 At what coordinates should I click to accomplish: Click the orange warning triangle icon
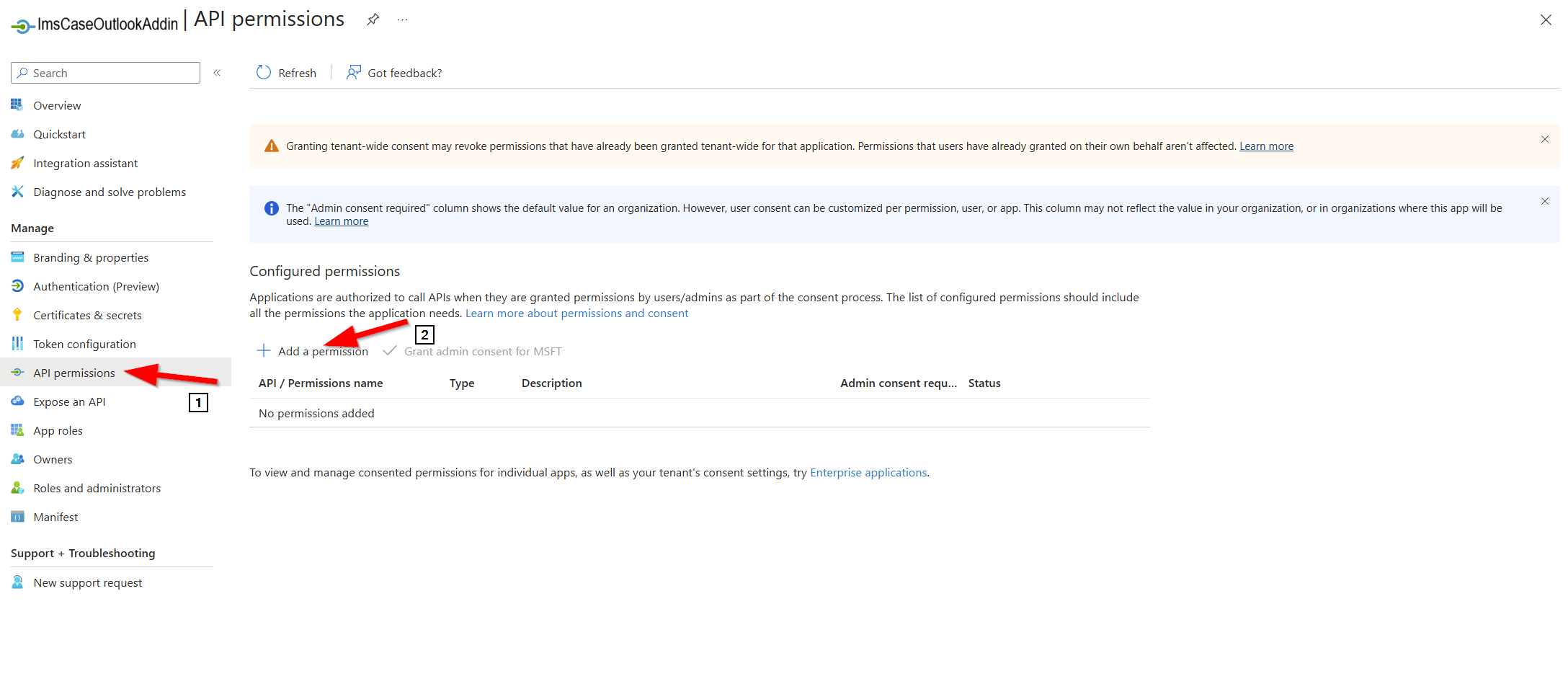[271, 146]
